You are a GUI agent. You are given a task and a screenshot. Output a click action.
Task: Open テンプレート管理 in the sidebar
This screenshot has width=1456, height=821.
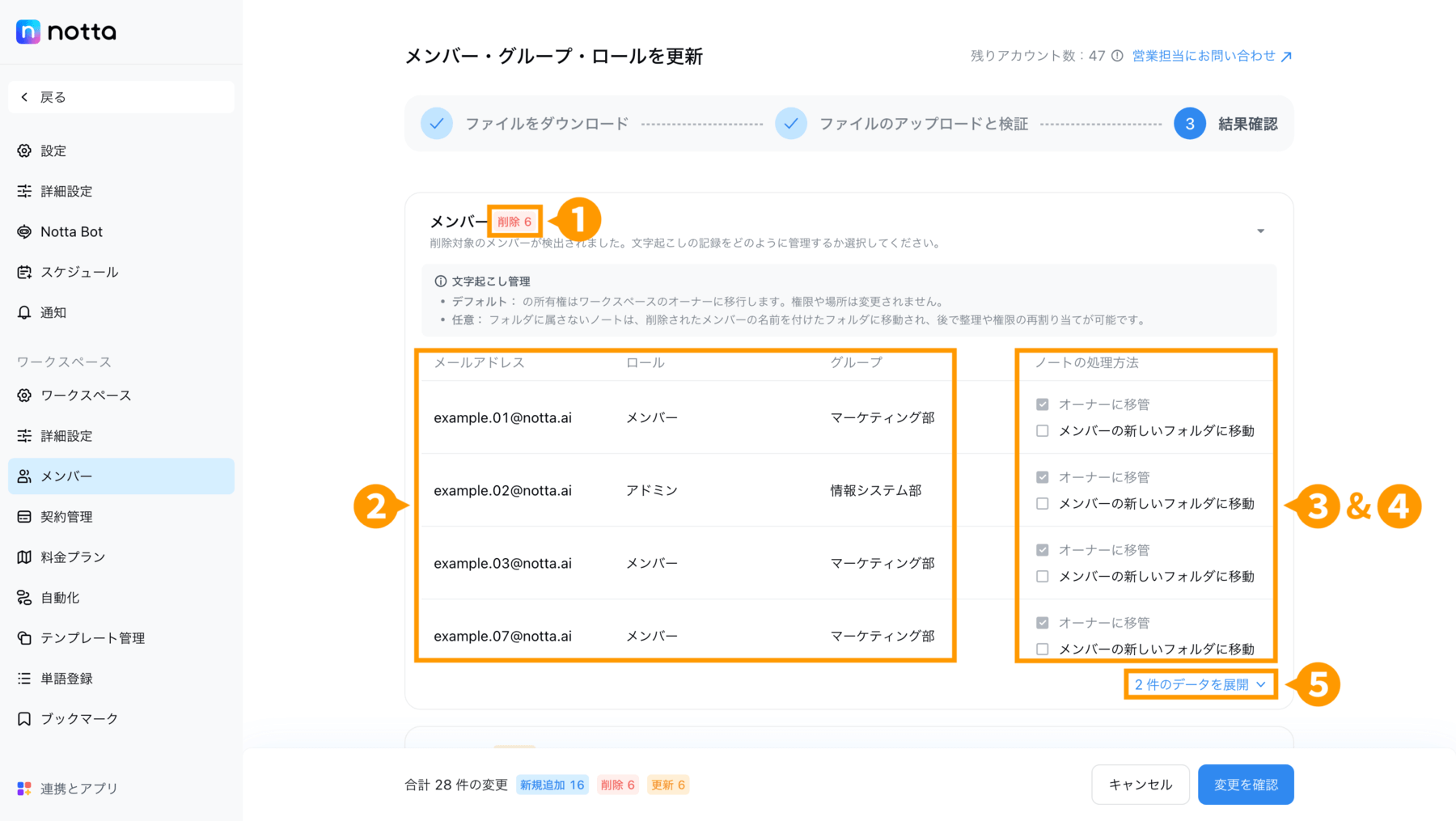click(121, 637)
